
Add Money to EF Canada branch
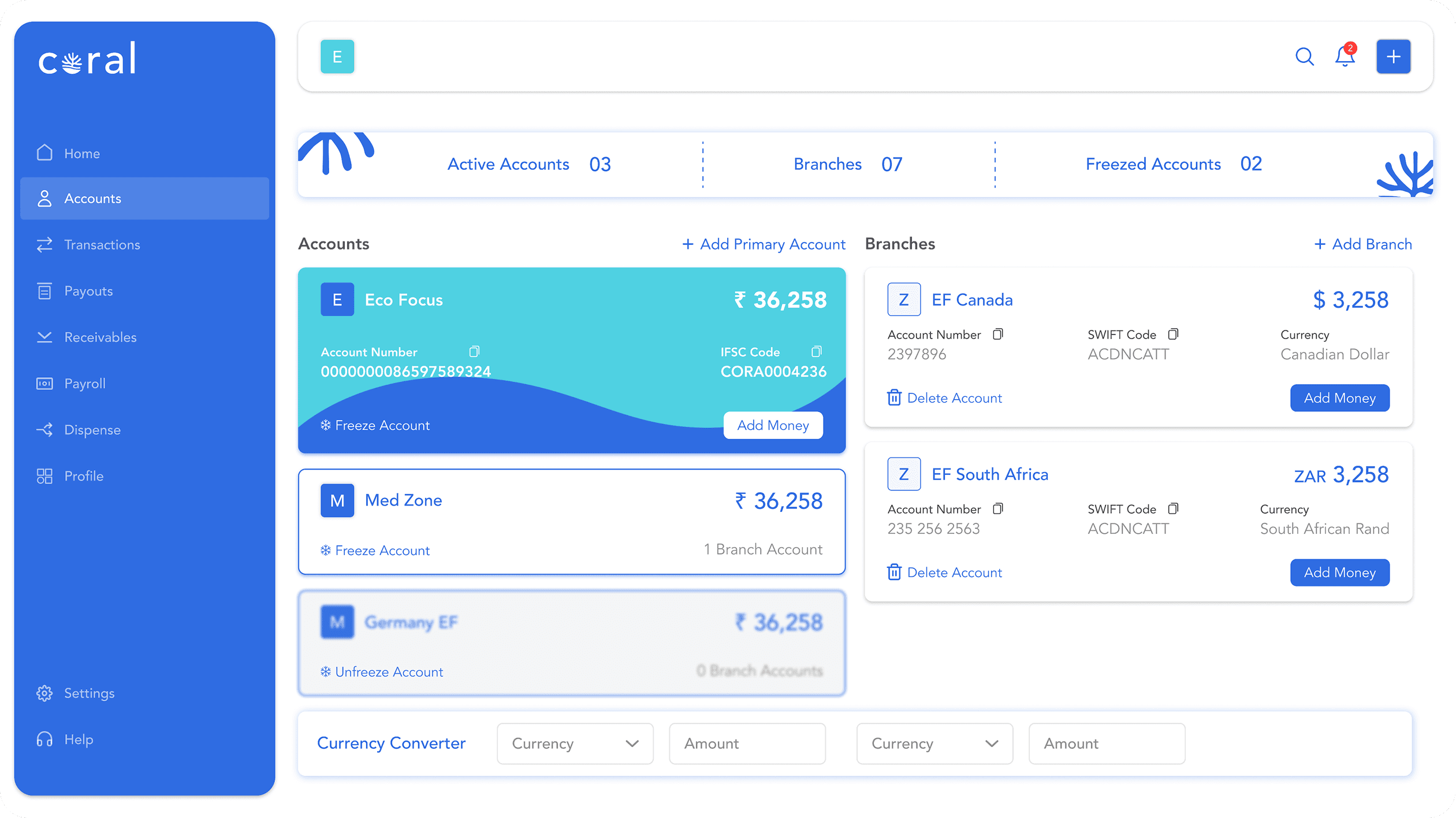point(1339,398)
